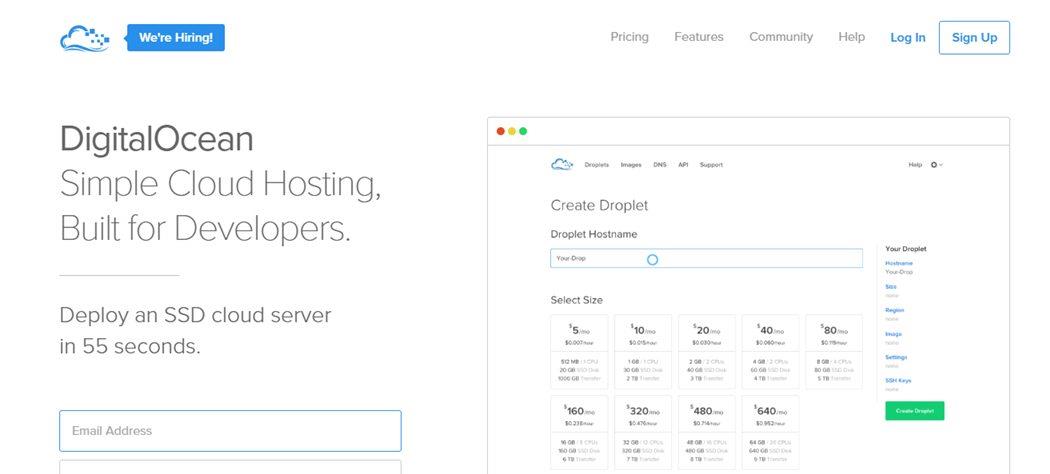Click Hostname in Your Droplet summary

pyautogui.click(x=899, y=264)
